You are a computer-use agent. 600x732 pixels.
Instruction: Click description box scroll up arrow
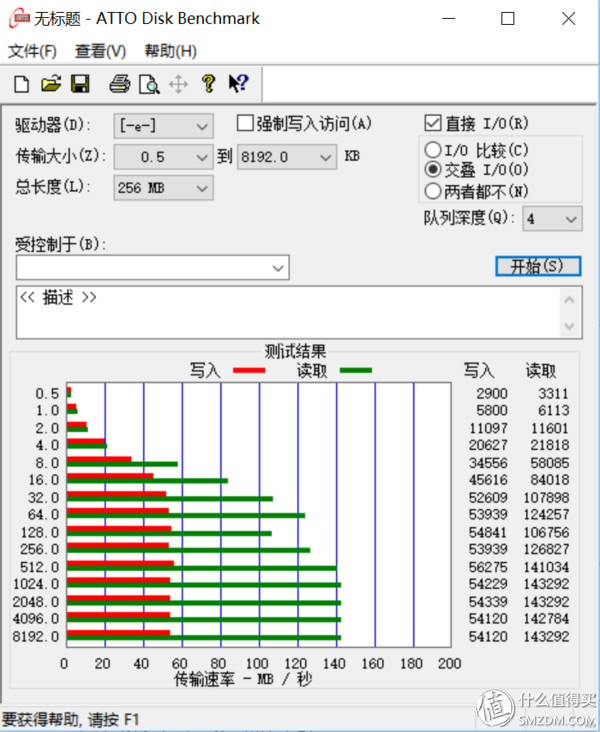point(569,300)
